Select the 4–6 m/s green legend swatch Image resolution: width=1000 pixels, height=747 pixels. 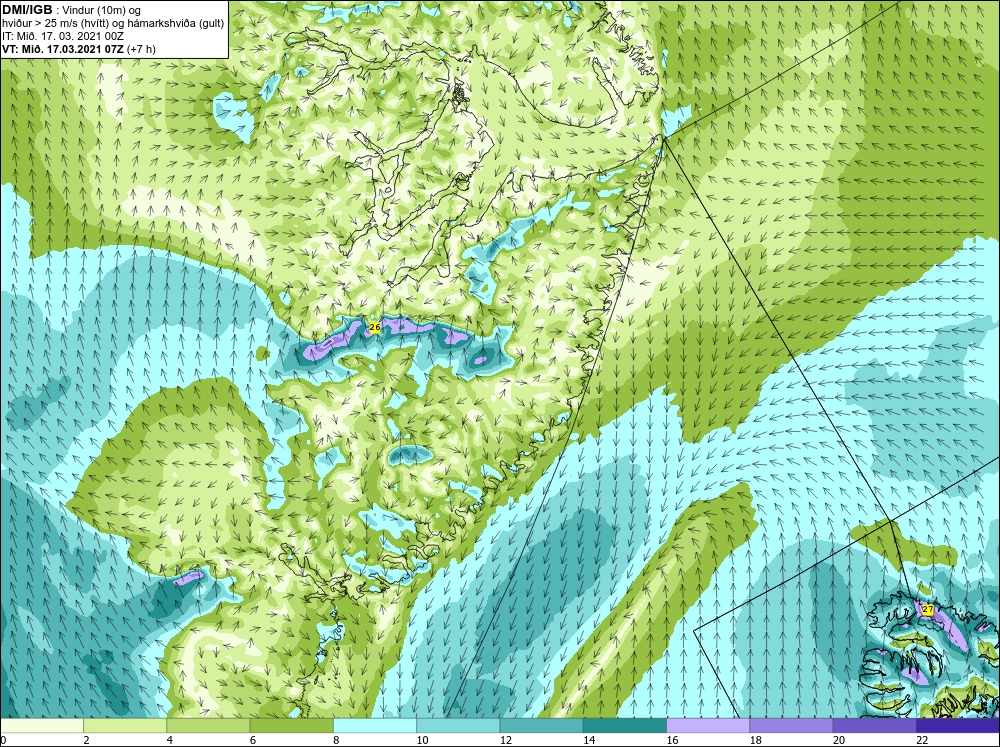click(x=208, y=726)
